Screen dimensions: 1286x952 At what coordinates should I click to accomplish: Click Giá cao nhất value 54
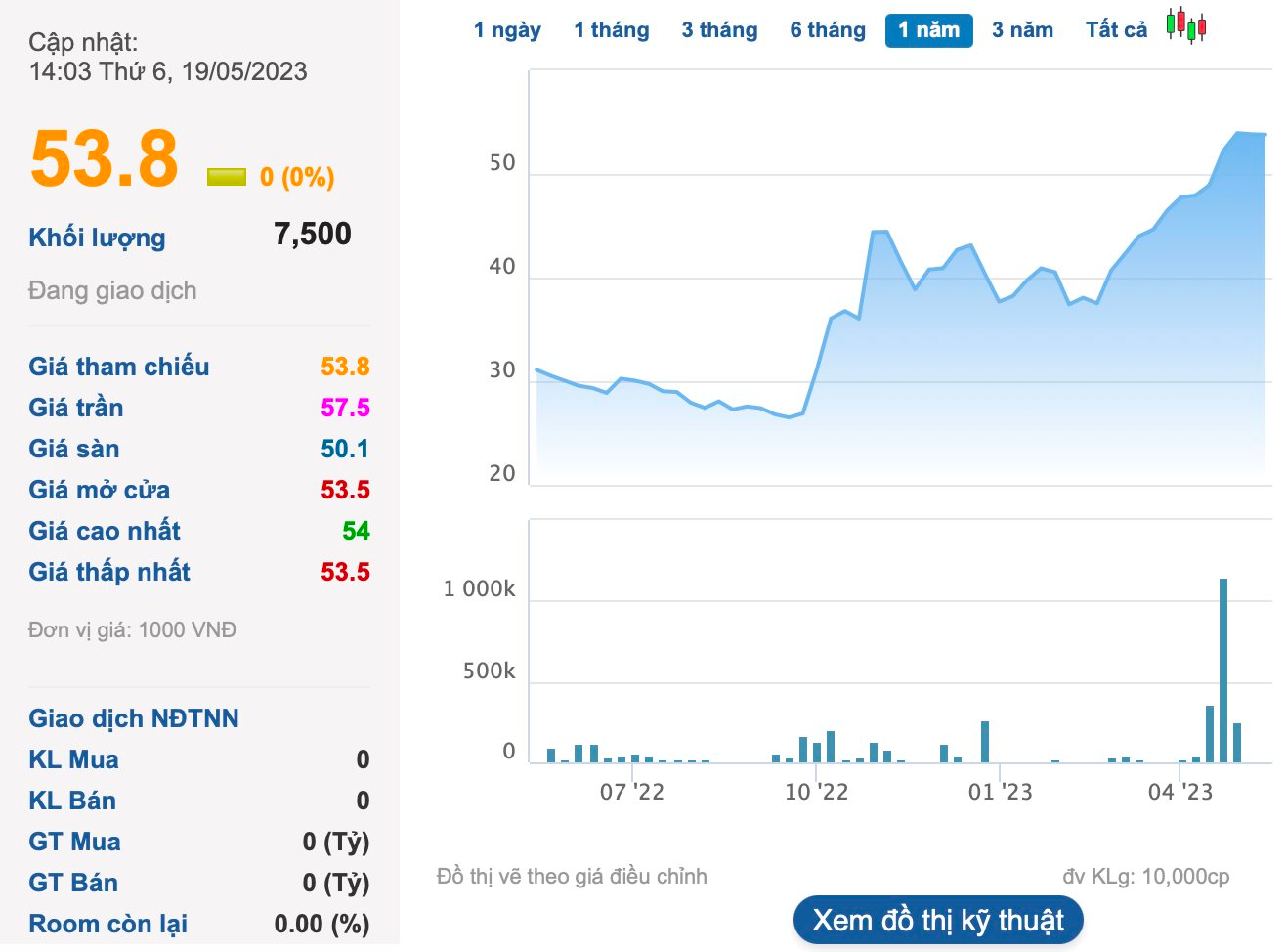coord(356,531)
